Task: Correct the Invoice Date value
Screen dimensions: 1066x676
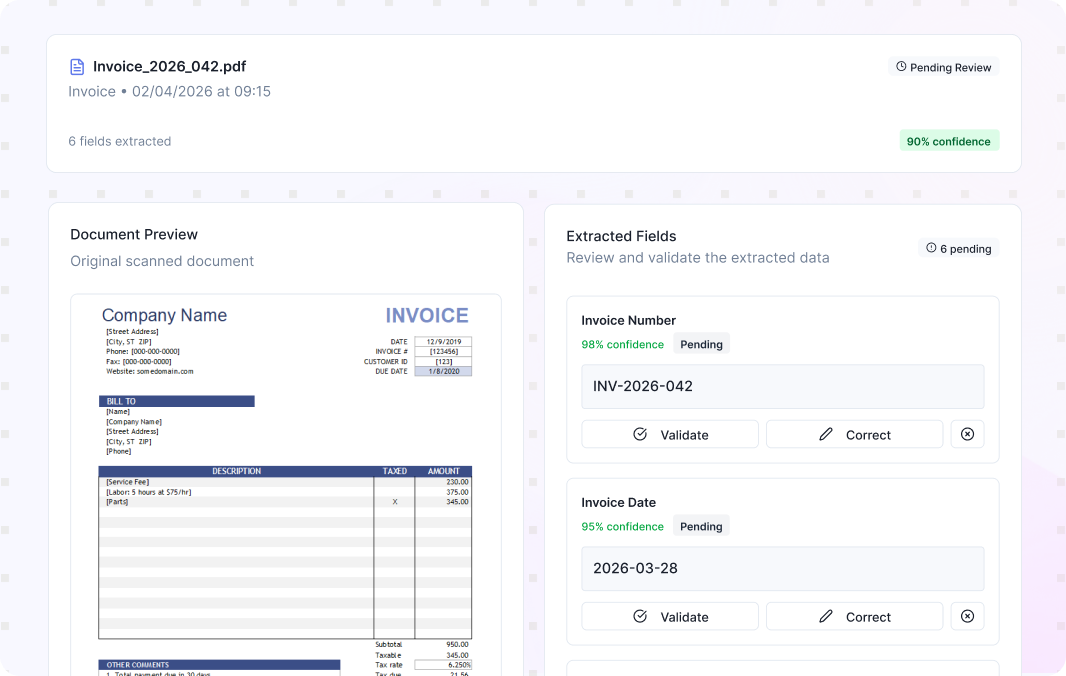Action: (855, 616)
